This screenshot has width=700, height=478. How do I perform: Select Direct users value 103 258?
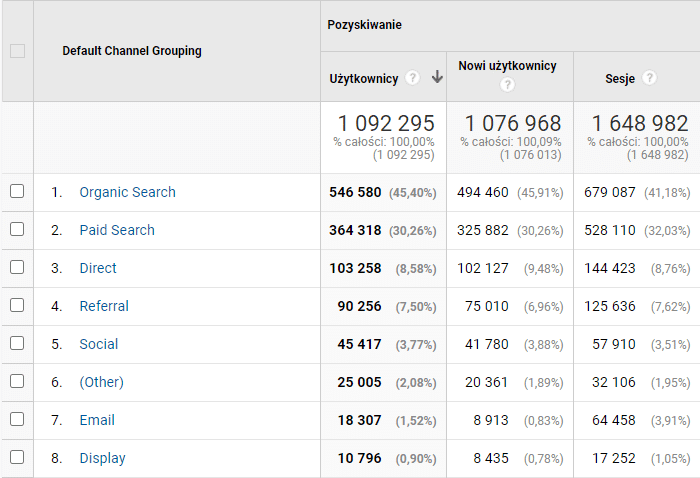click(x=355, y=268)
